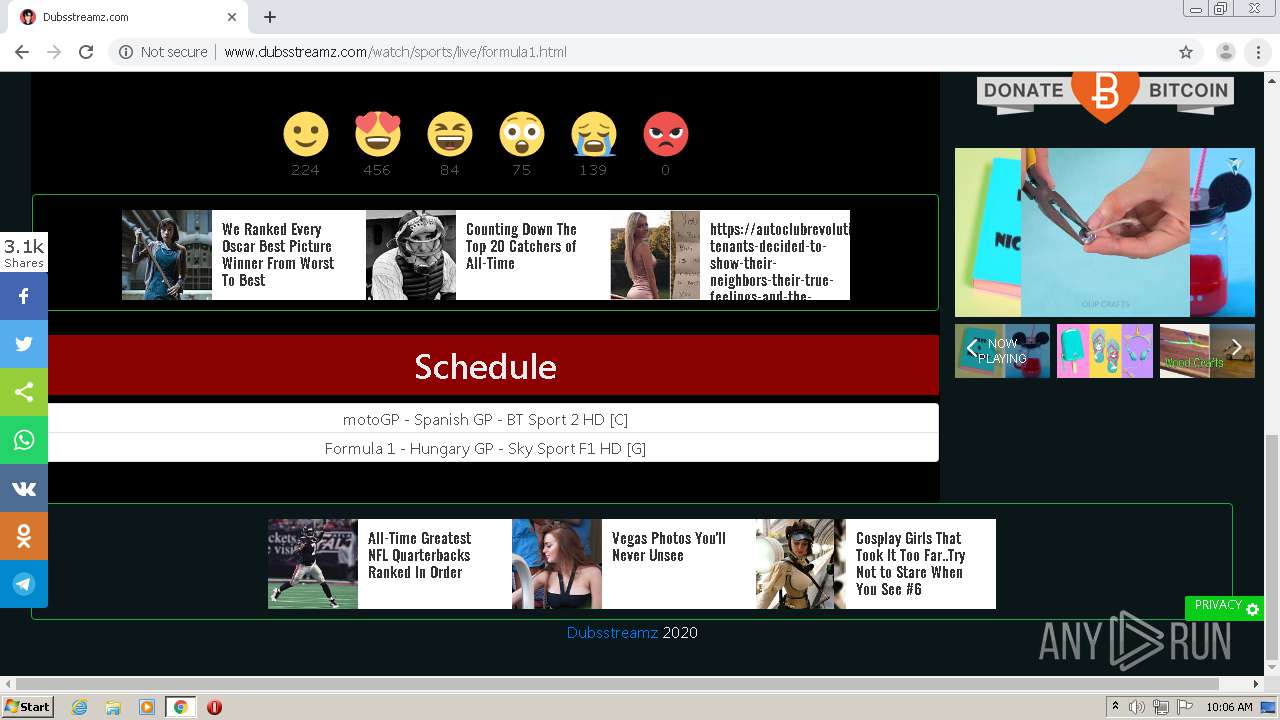
Task: Open Vegas Photos You'll Never Unsee ad
Action: click(634, 564)
